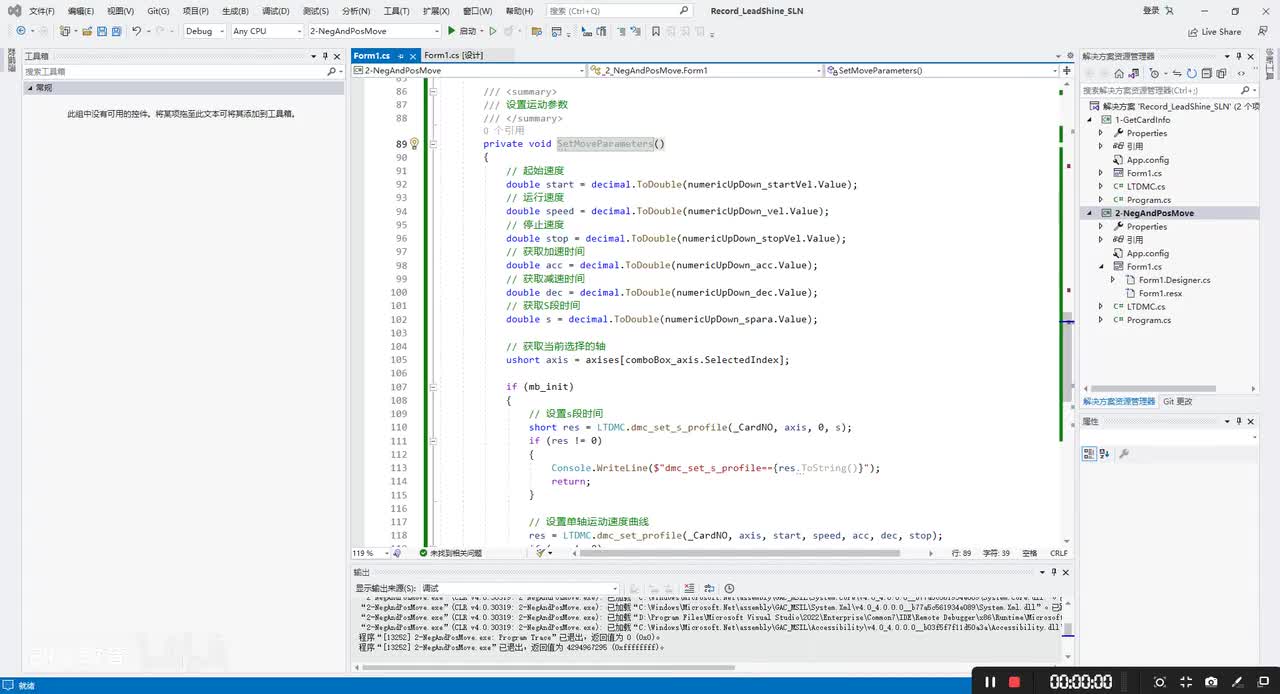Expand the LTDMC.cs node under 2-NegAndPosMove

pyautogui.click(x=1101, y=307)
